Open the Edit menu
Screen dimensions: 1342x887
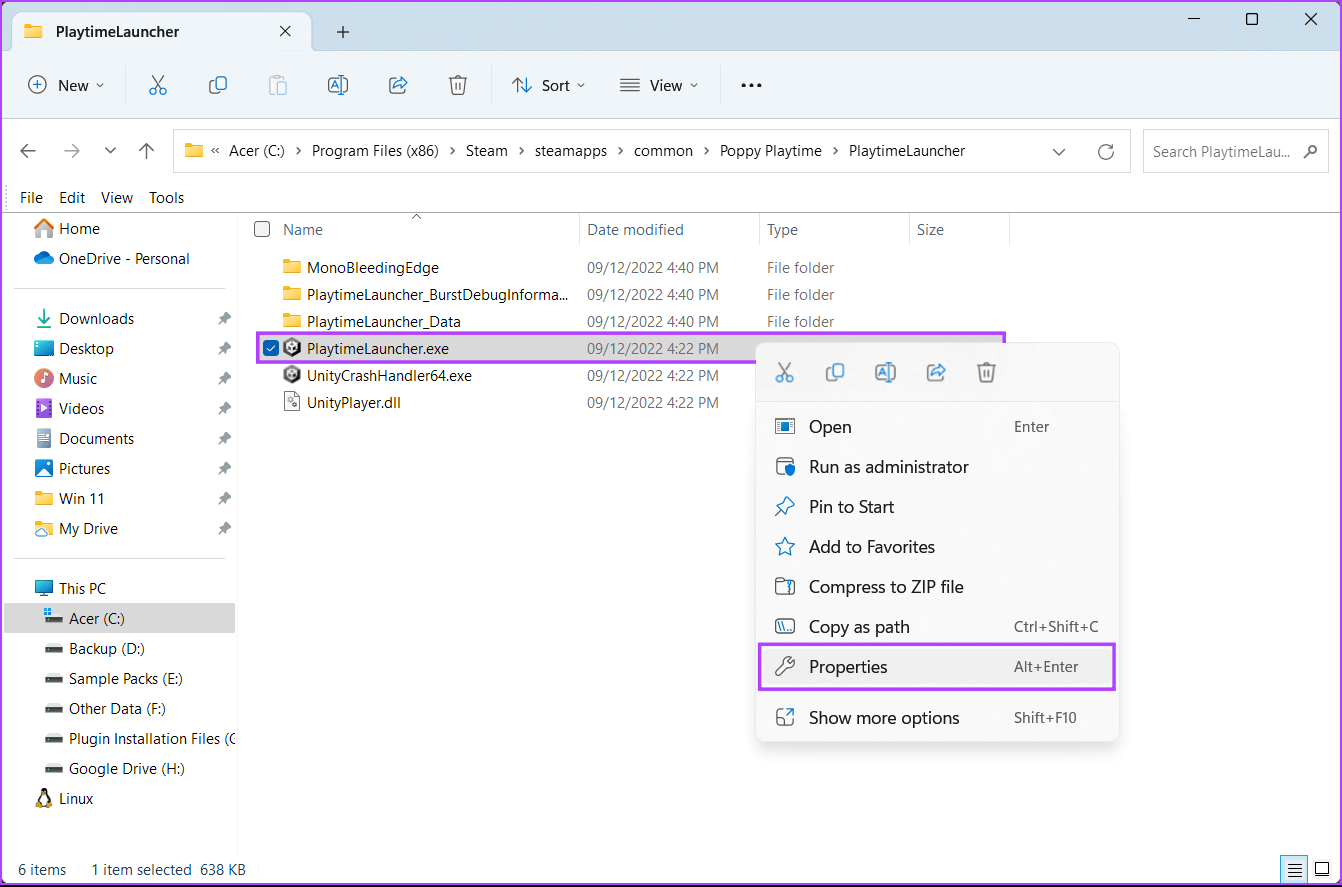point(72,197)
